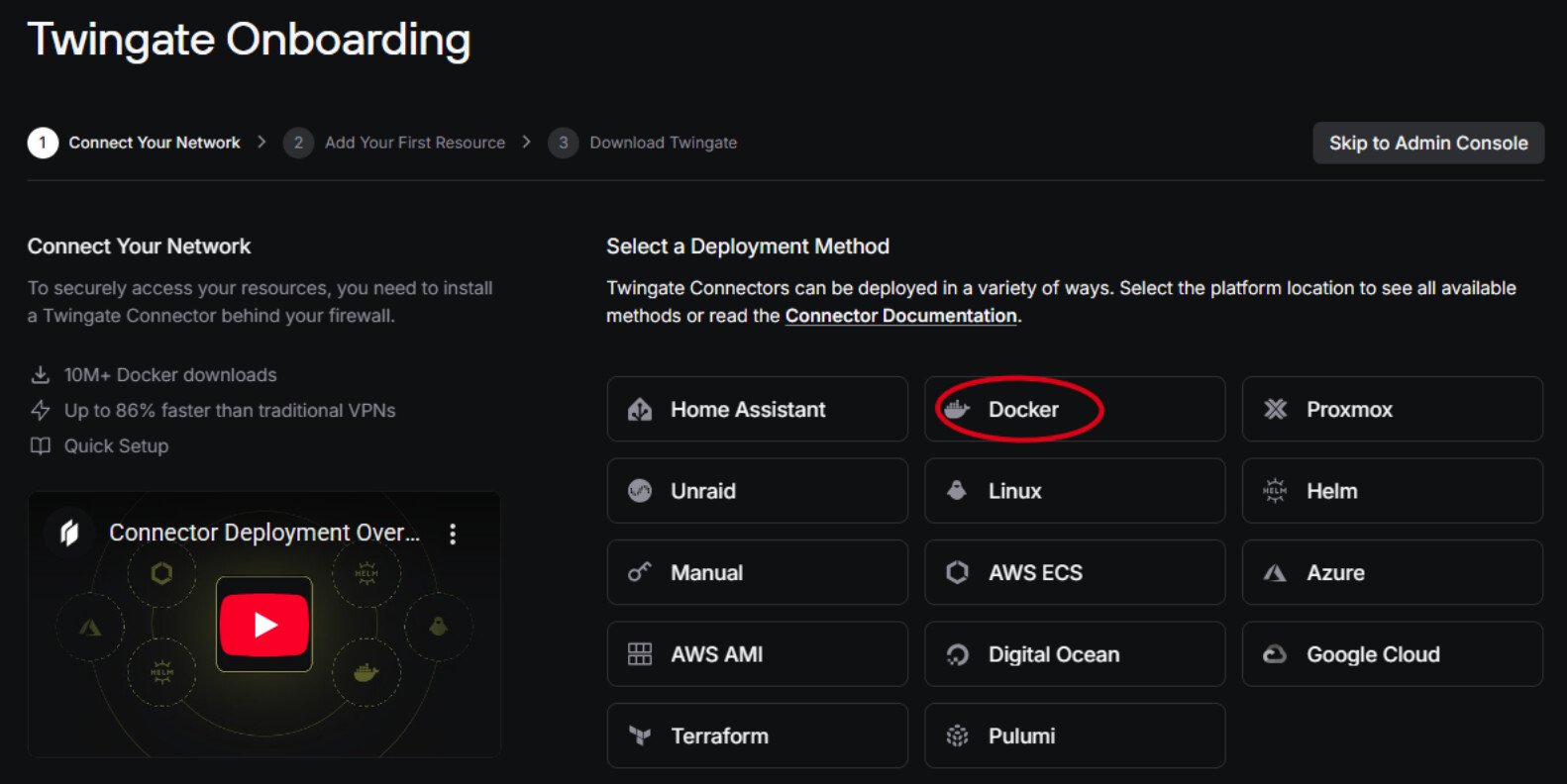Image resolution: width=1567 pixels, height=784 pixels.
Task: Select Connect Your Network step
Action: [x=154, y=143]
